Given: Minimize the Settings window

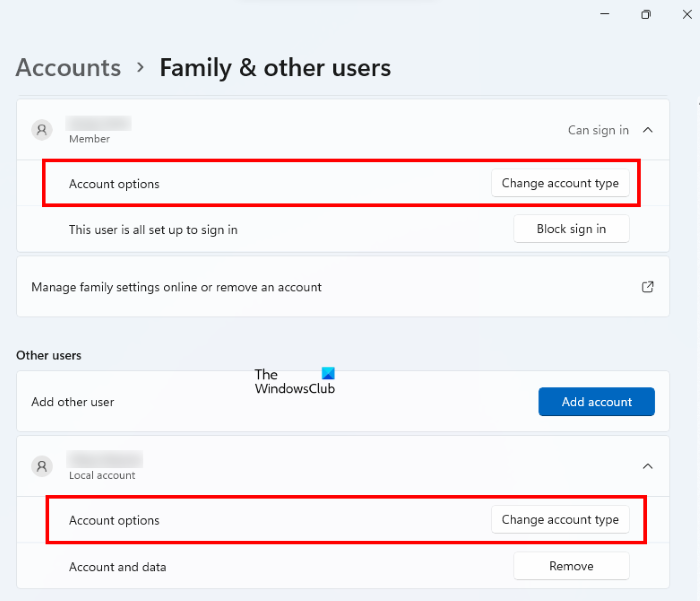Looking at the screenshot, I should [x=604, y=15].
